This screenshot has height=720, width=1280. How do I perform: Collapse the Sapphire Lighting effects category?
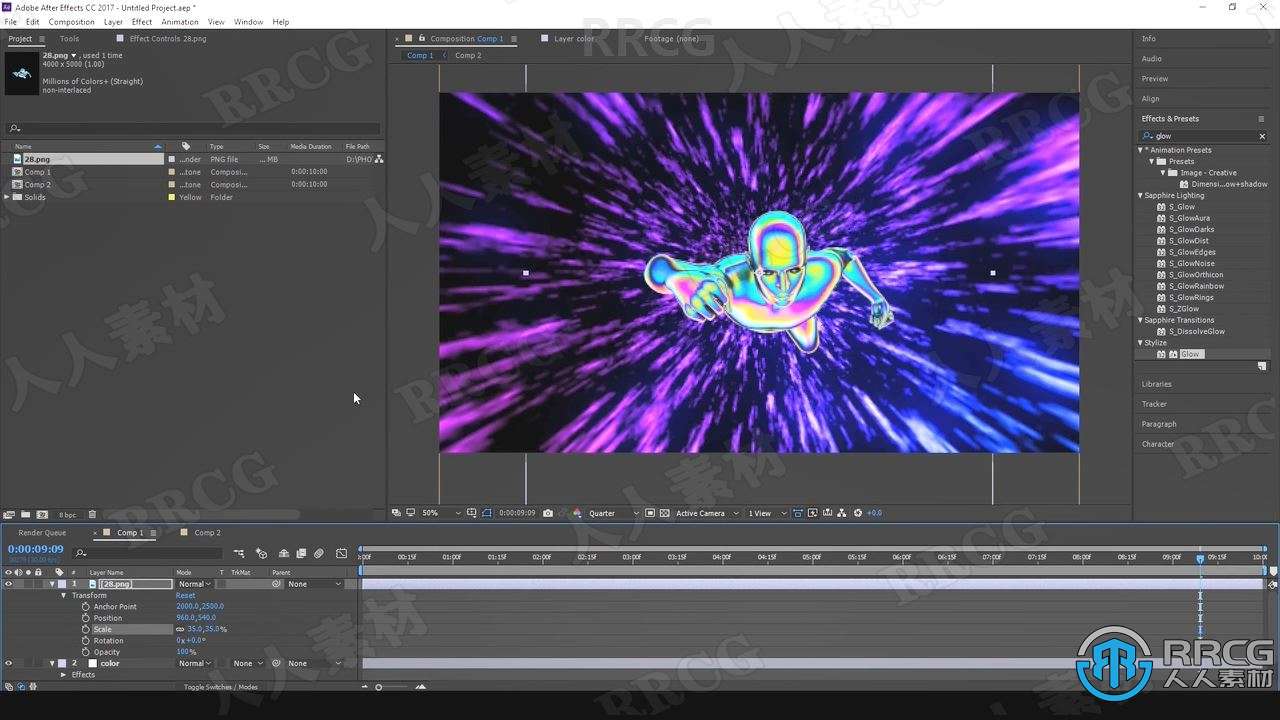click(x=1140, y=196)
